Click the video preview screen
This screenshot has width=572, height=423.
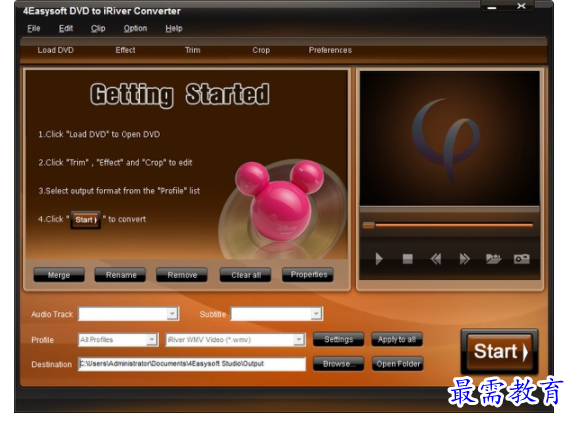449,138
